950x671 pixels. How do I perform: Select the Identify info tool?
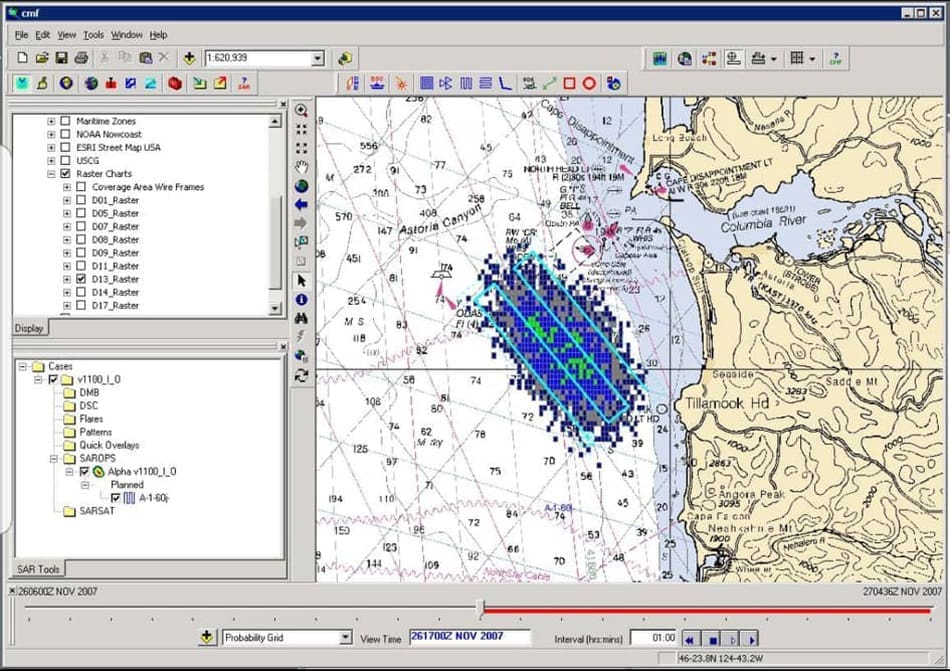pos(301,299)
